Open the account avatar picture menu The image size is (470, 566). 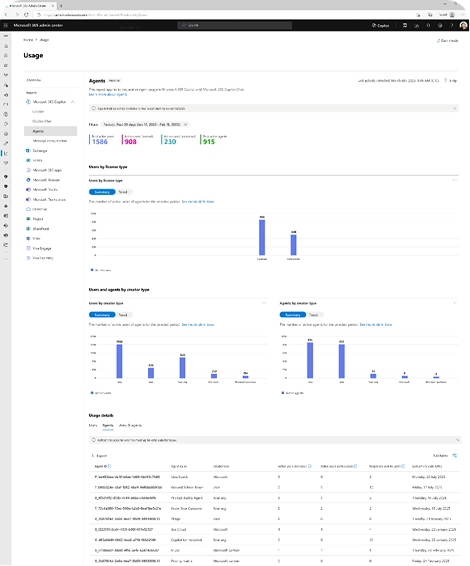pos(463,25)
